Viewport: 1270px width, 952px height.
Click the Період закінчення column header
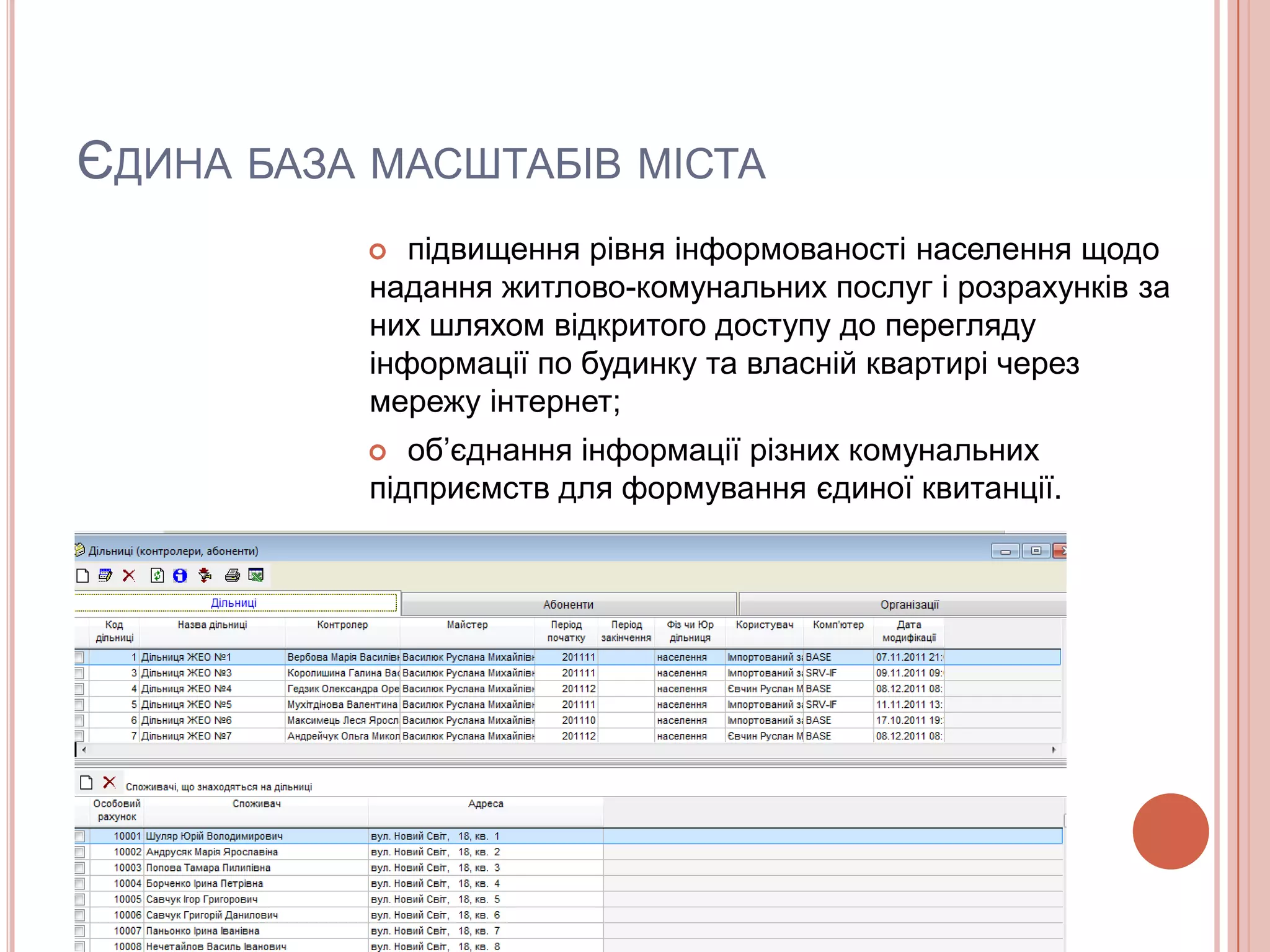626,632
